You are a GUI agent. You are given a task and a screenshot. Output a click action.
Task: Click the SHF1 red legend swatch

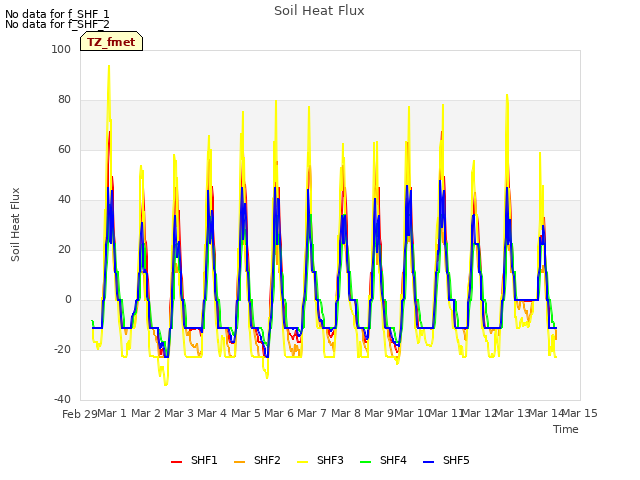[x=176, y=462]
